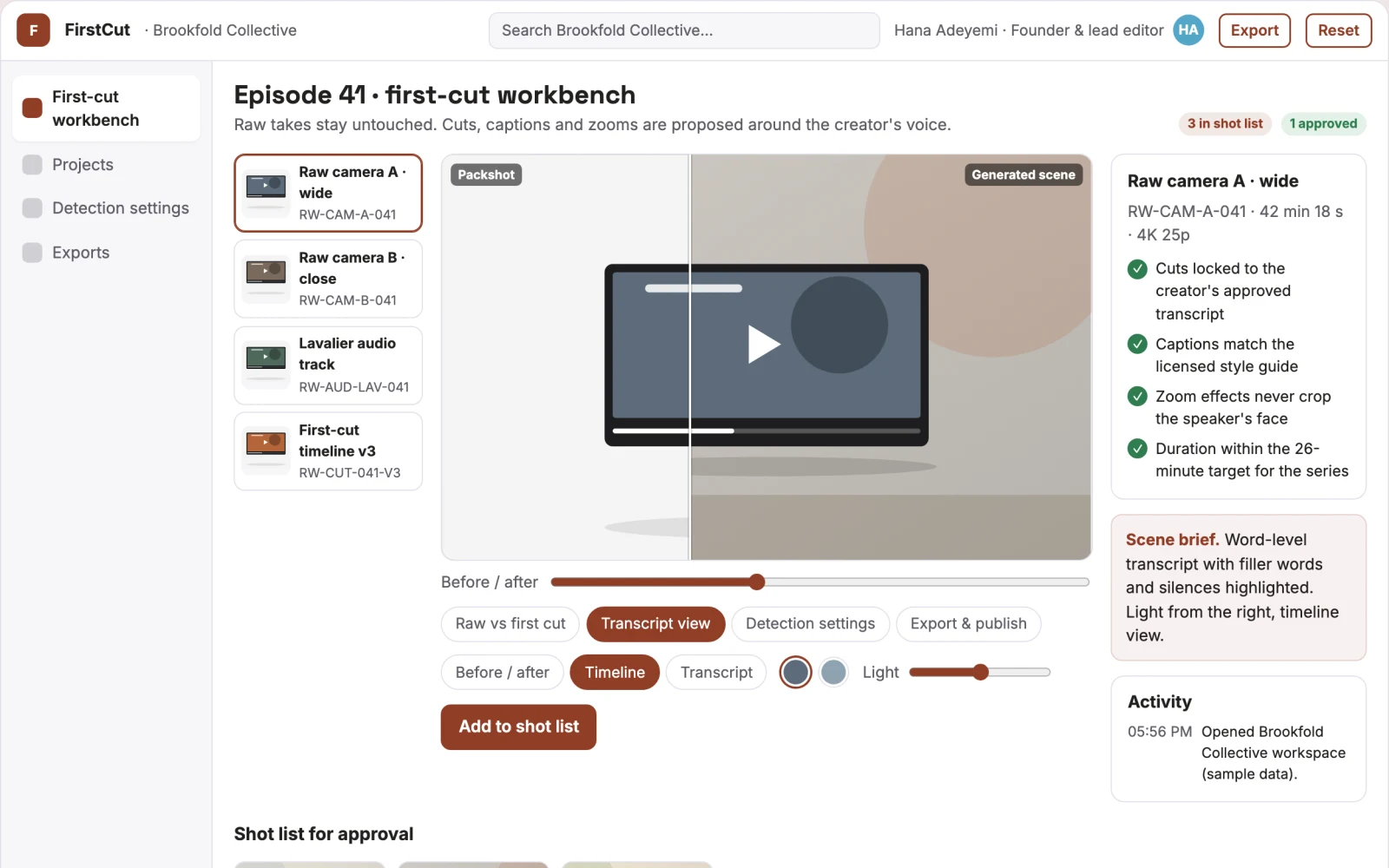This screenshot has width=1389, height=868.
Task: Click the FirstCut logo icon
Action: (x=33, y=30)
